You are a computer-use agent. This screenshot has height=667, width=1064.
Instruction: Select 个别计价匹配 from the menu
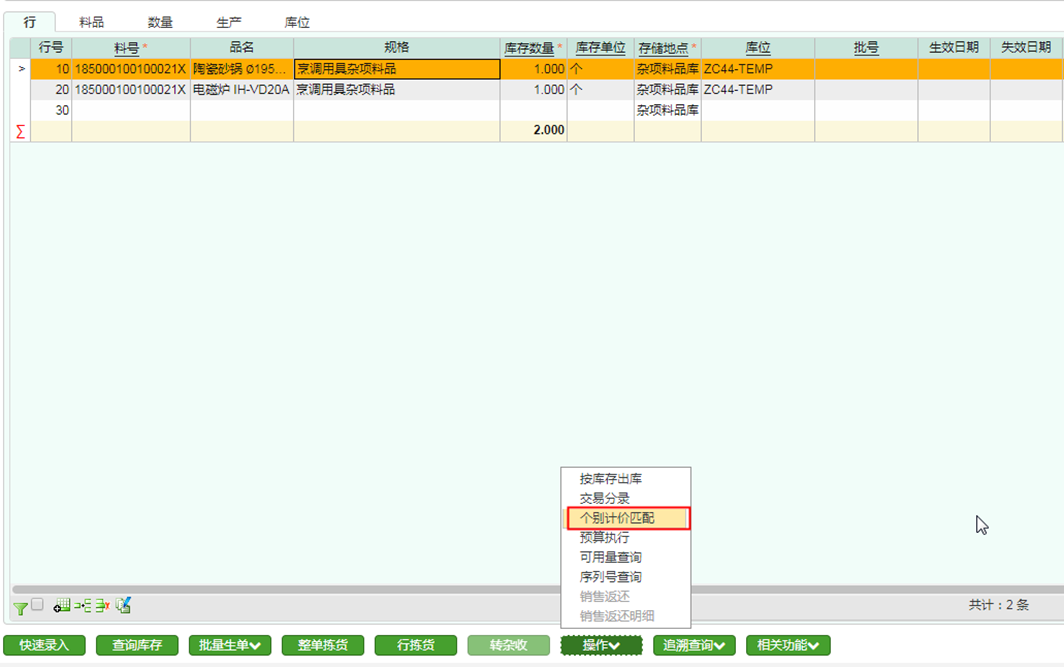(625, 518)
